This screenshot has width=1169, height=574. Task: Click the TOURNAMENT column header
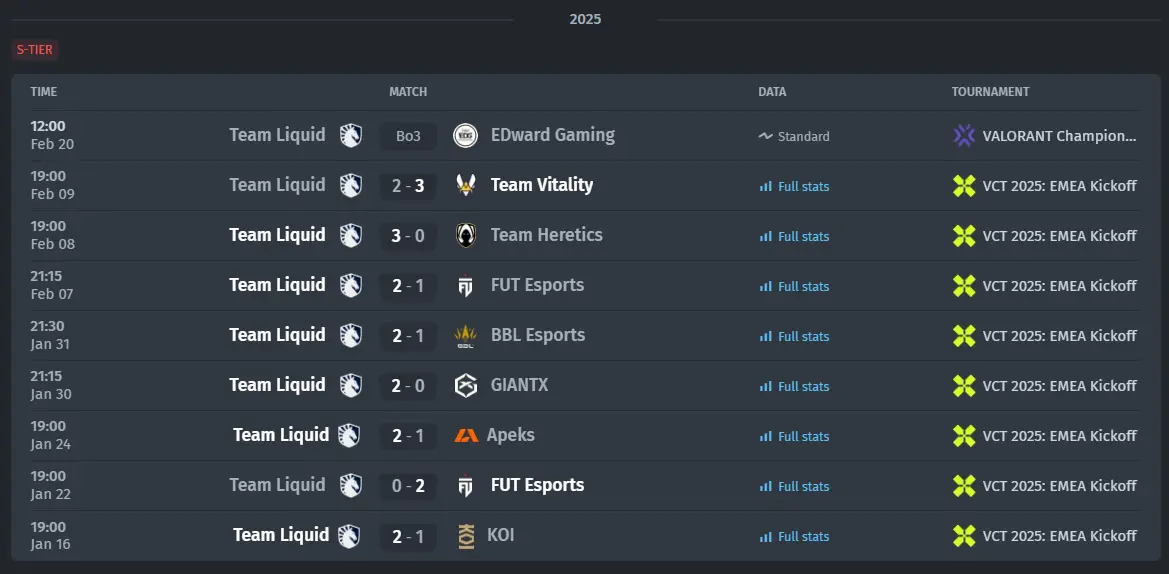(990, 92)
